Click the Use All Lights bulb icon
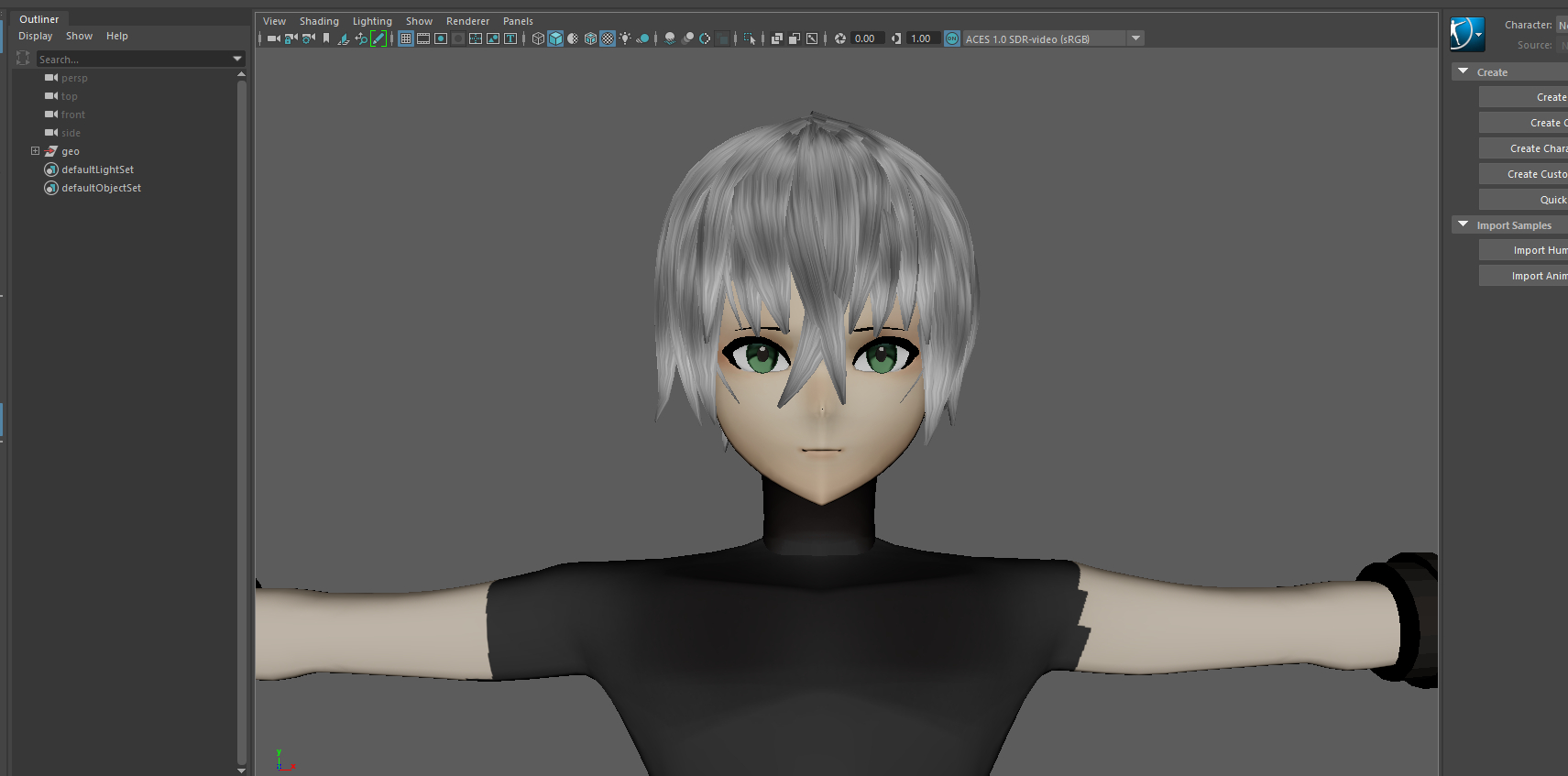1568x776 pixels. coord(625,38)
